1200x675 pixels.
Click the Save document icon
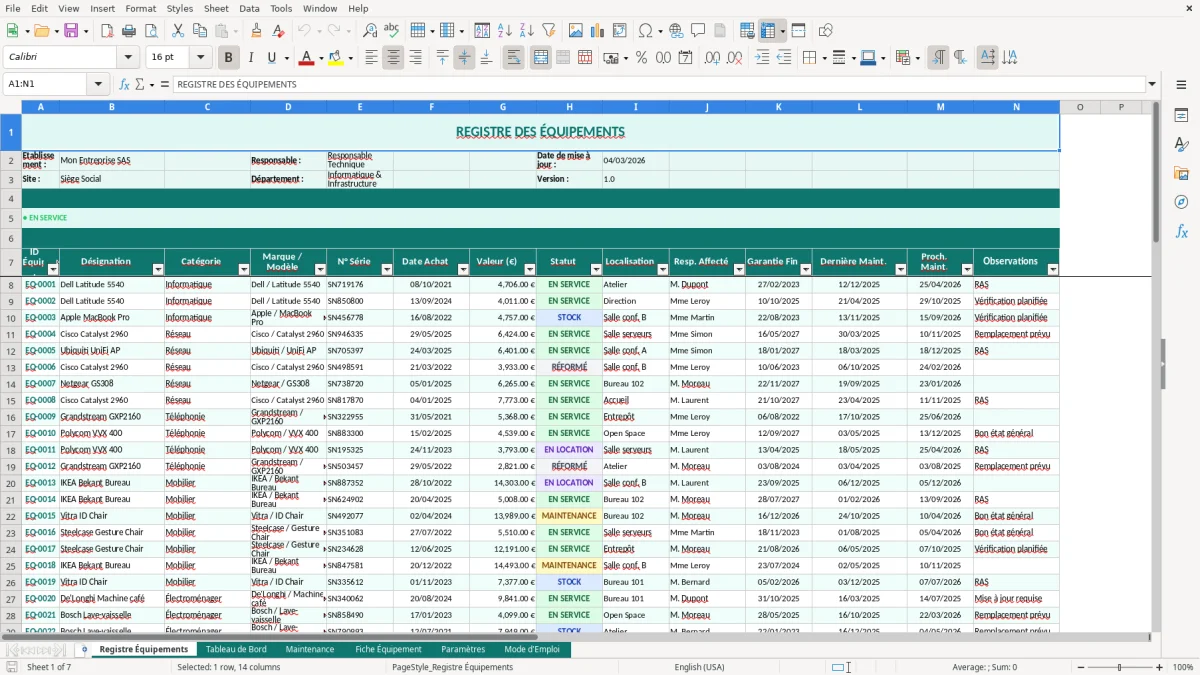coord(71,31)
